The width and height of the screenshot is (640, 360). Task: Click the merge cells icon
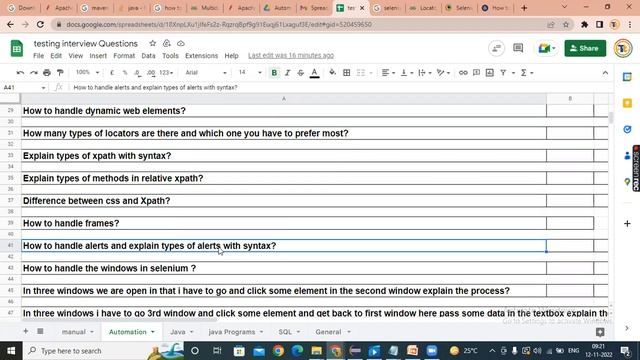(361, 73)
